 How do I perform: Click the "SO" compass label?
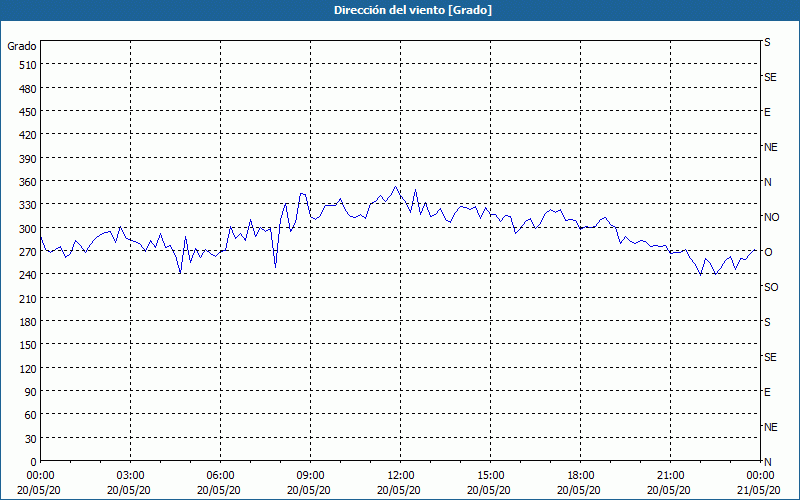pyautogui.click(x=771, y=287)
